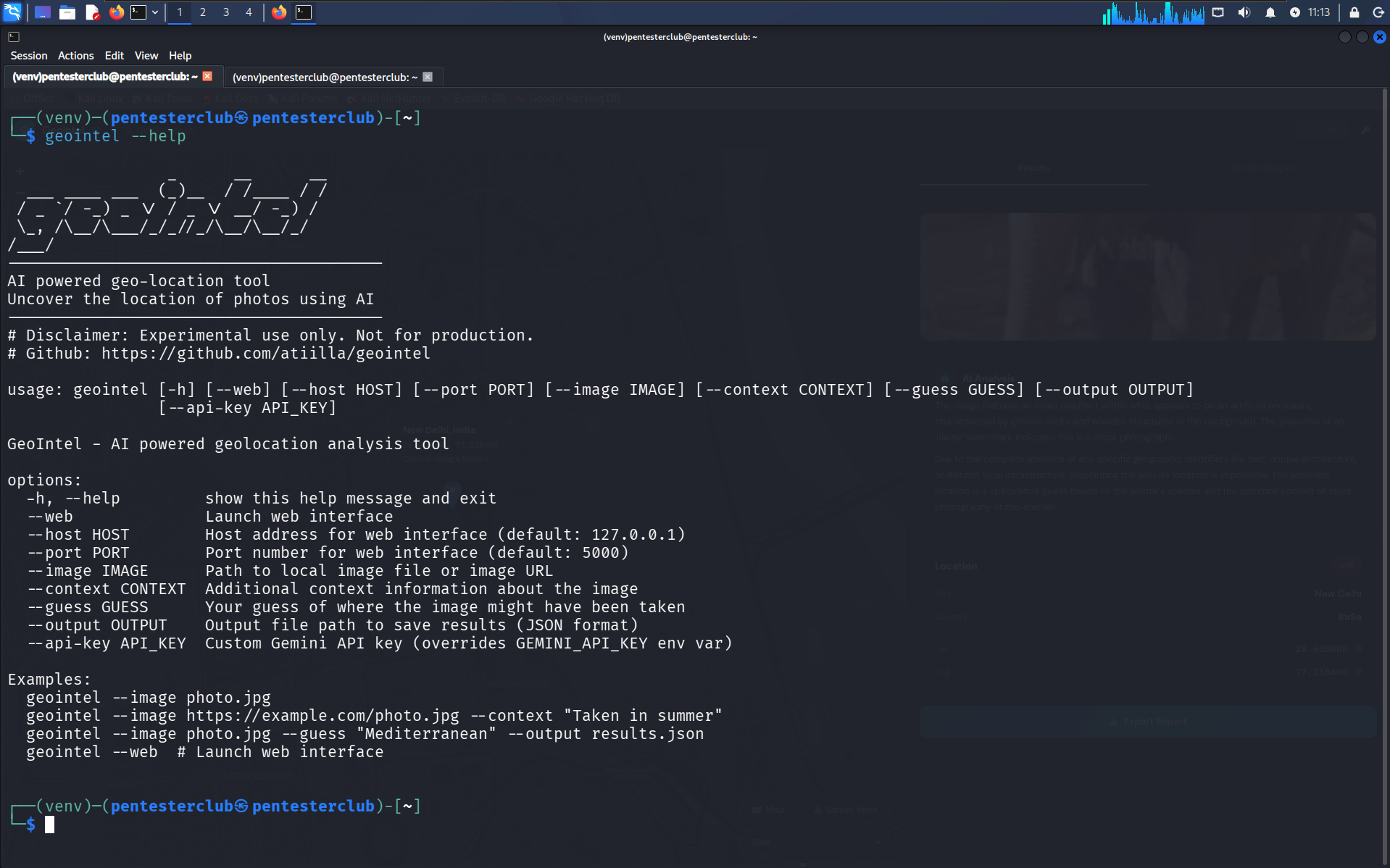Click the '--context CONTEXT' option row
Viewport: 1390px width, 868px height.
333,589
